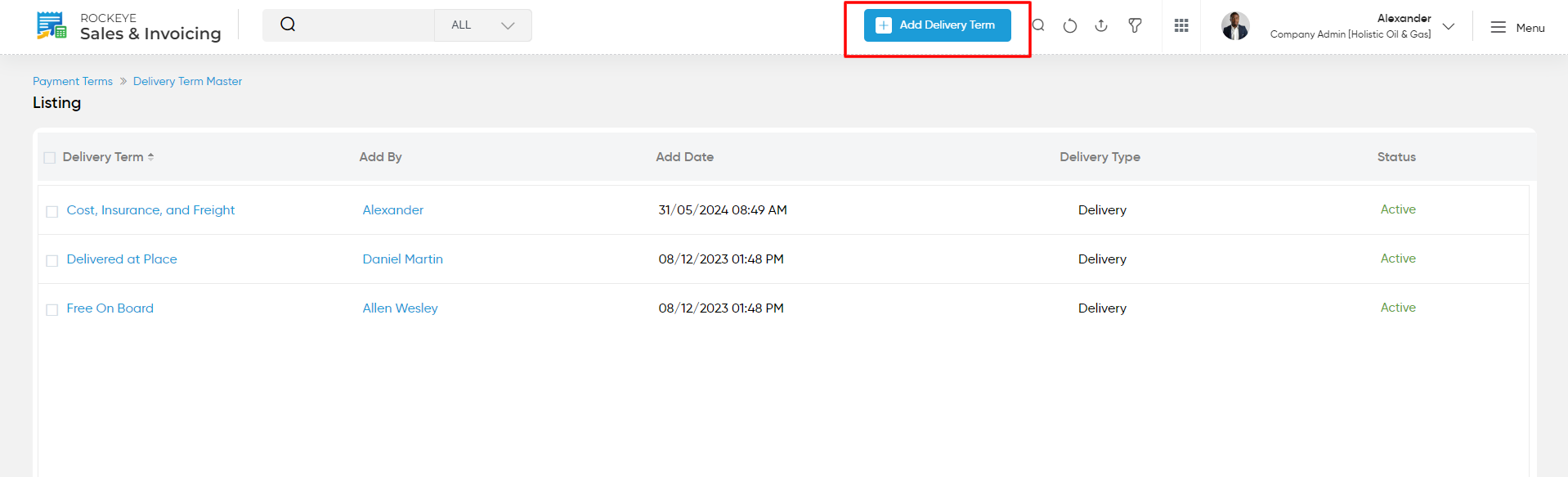Open the apps grid icon

pyautogui.click(x=1181, y=25)
